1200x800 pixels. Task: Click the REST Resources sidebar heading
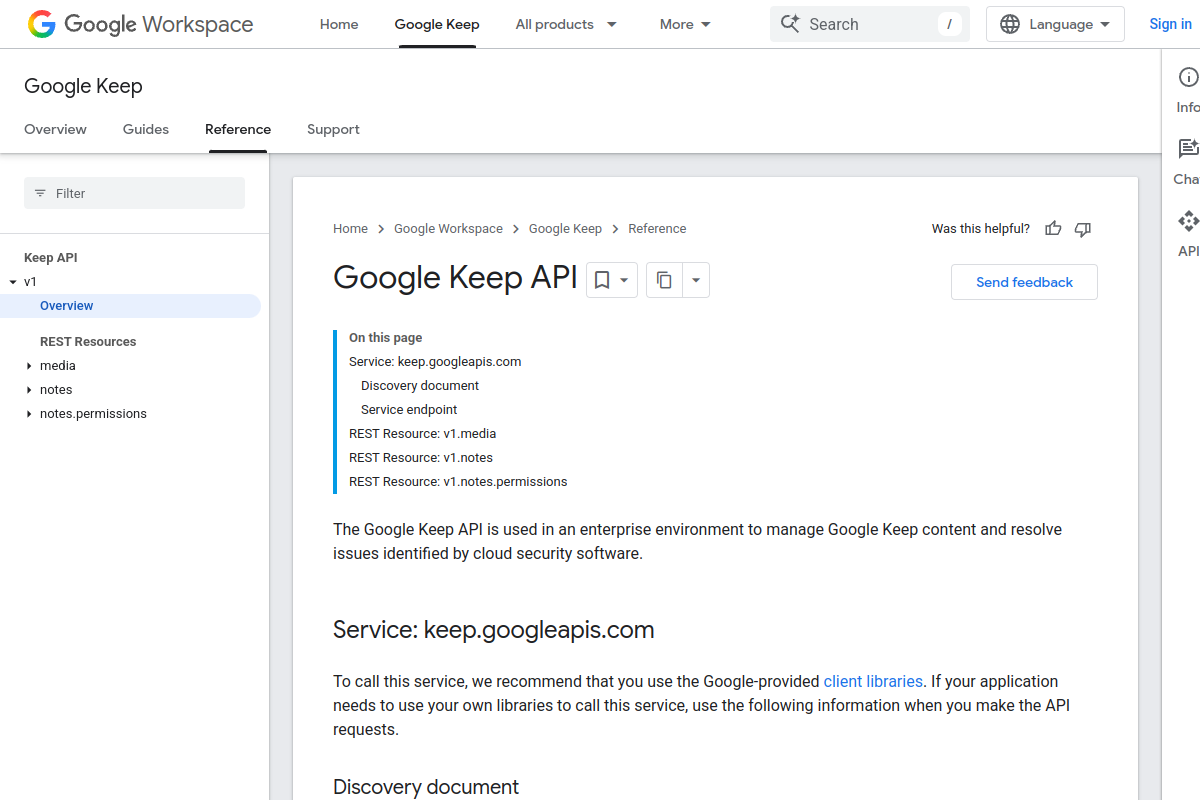[88, 342]
